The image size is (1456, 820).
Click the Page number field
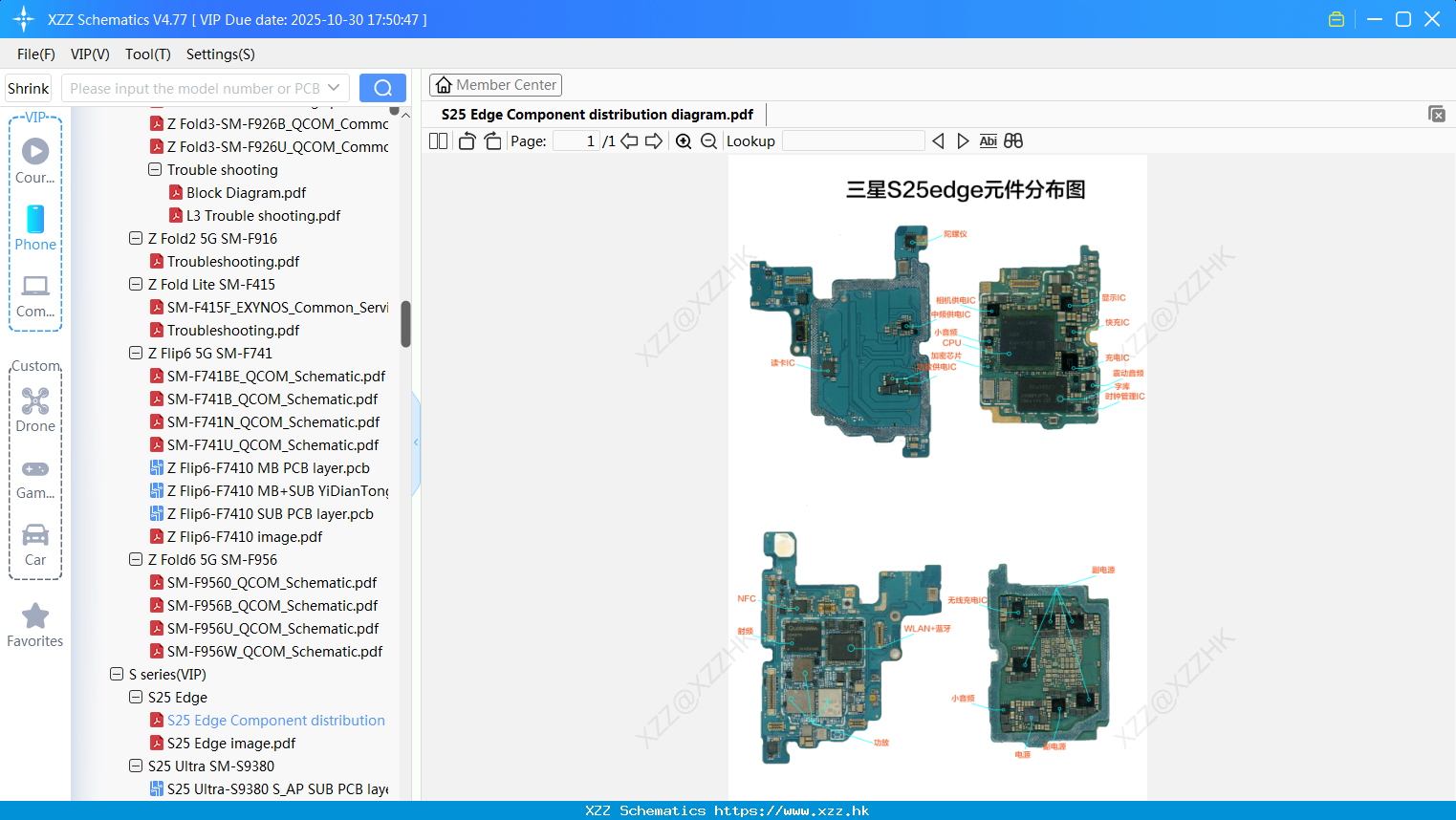[576, 141]
